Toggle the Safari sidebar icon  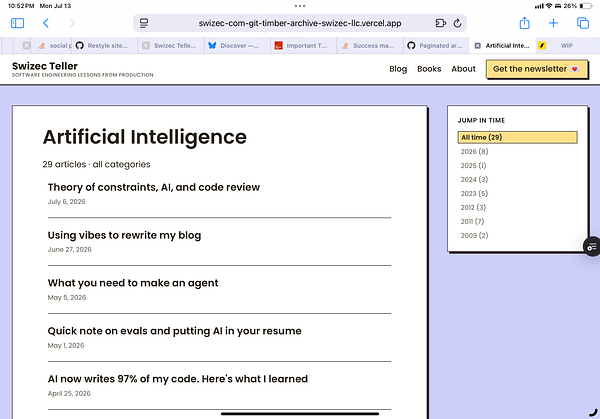click(18, 23)
